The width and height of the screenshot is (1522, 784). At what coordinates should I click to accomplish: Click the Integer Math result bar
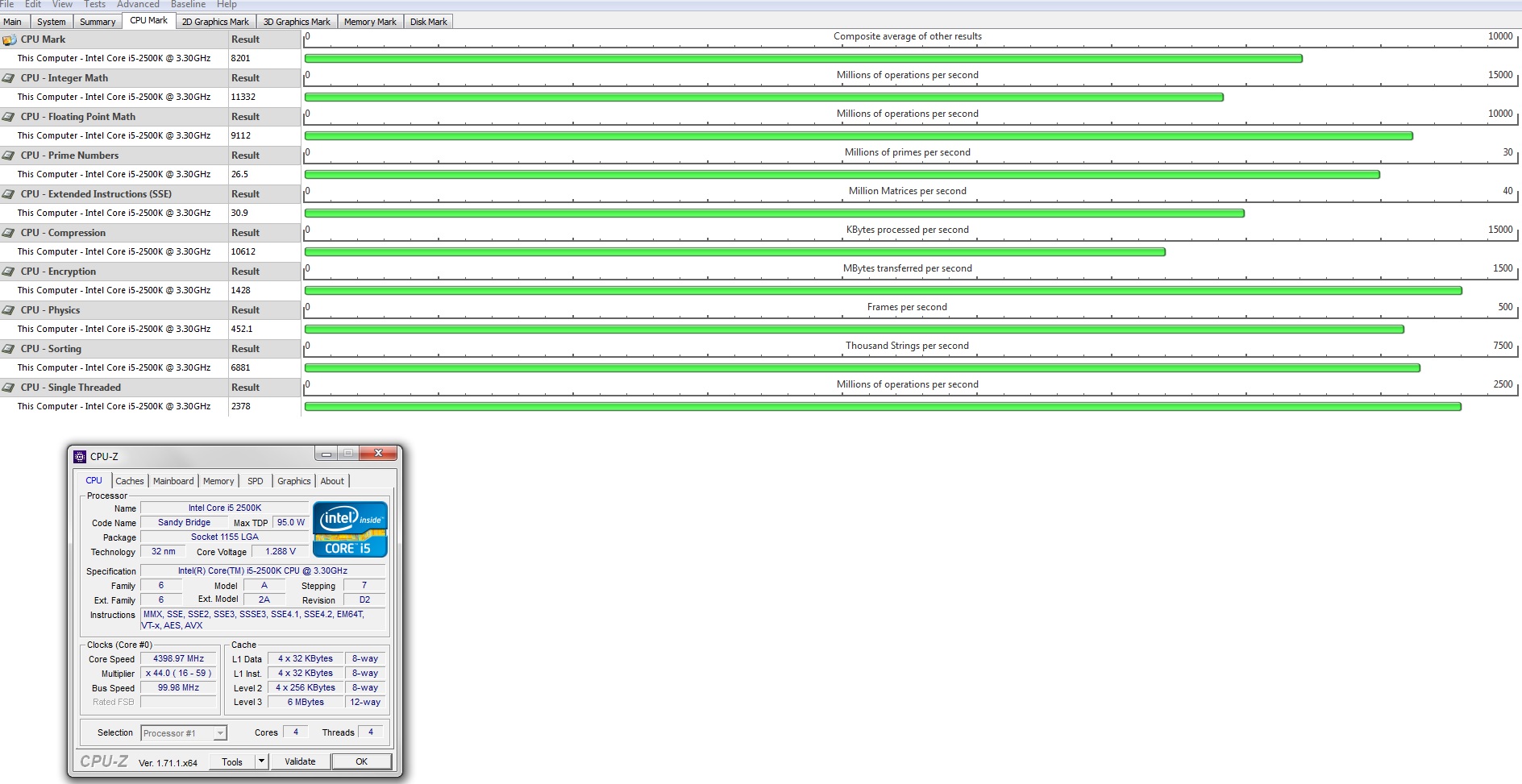click(x=763, y=97)
